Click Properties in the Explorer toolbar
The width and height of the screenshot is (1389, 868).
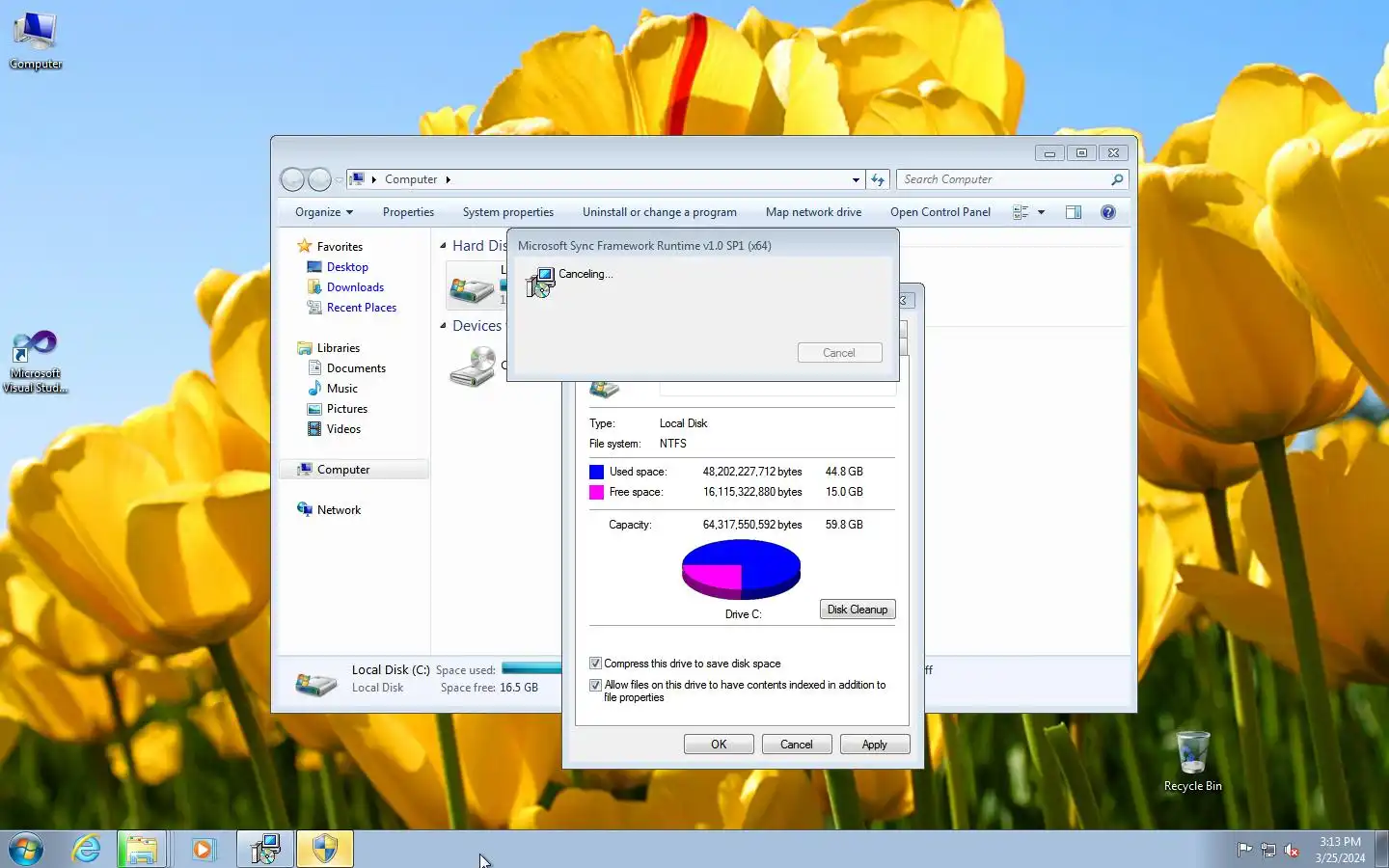tap(408, 212)
